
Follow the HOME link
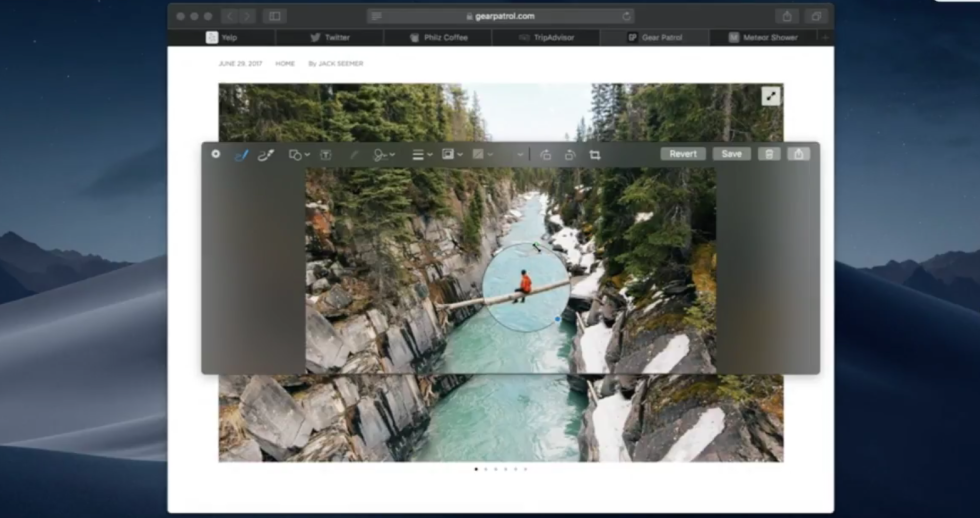point(285,64)
